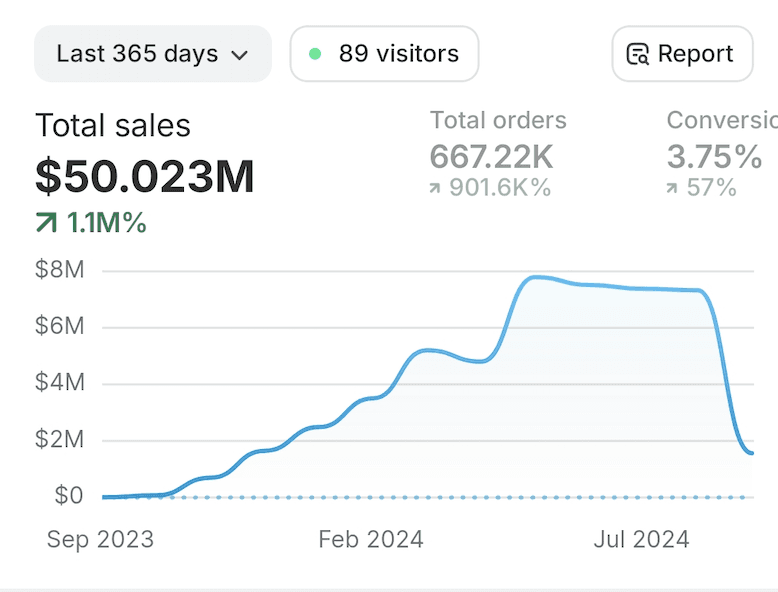Viewport: 778px width, 592px height.
Task: Click the Jul 2024 axis label
Action: pyautogui.click(x=641, y=539)
